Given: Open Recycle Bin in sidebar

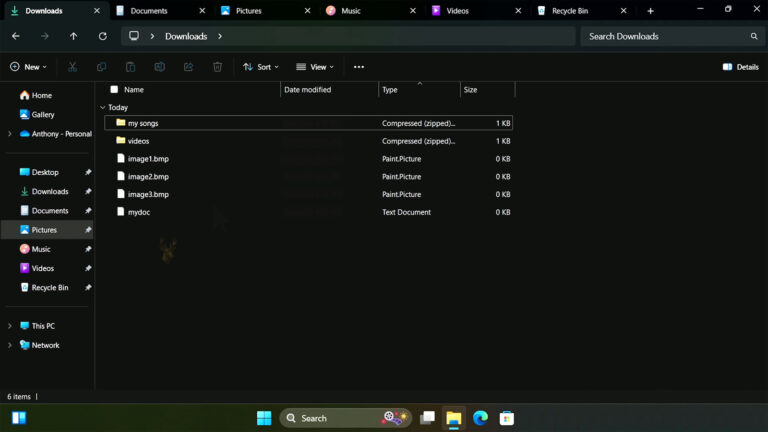Looking at the screenshot, I should (x=48, y=288).
